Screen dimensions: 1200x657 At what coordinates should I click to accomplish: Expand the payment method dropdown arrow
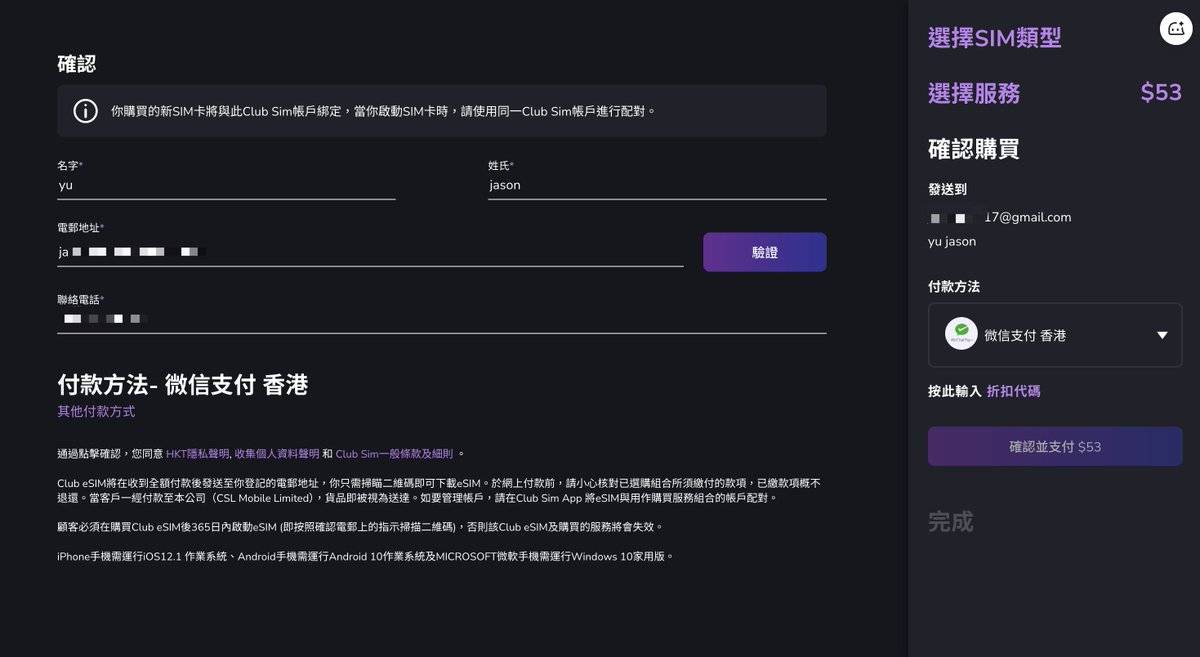click(1162, 335)
